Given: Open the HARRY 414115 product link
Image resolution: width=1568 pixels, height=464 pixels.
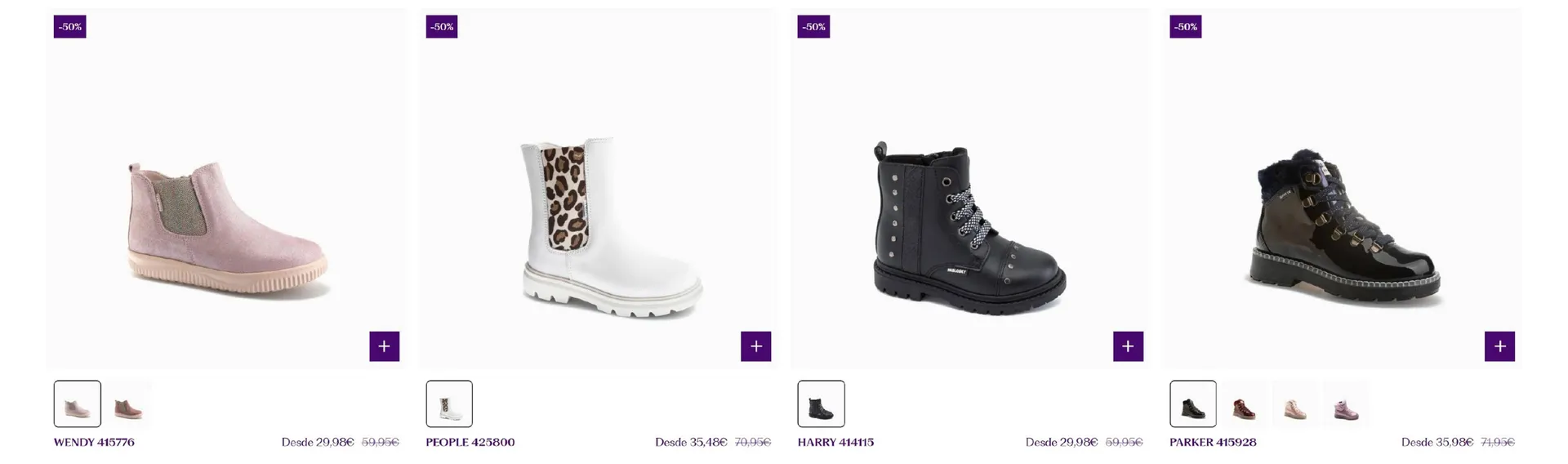Looking at the screenshot, I should pos(835,442).
